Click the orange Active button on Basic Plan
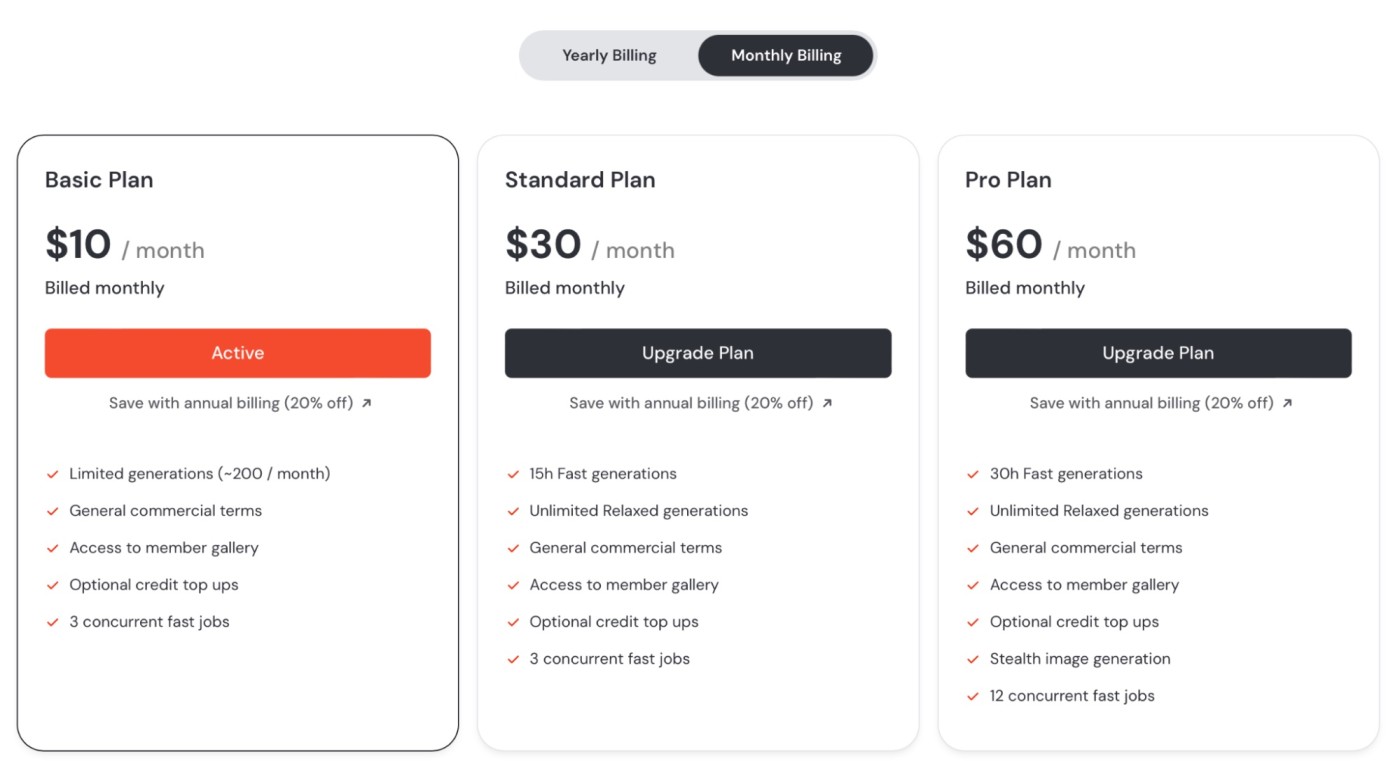Screen dimensions: 1400x761 [238, 353]
